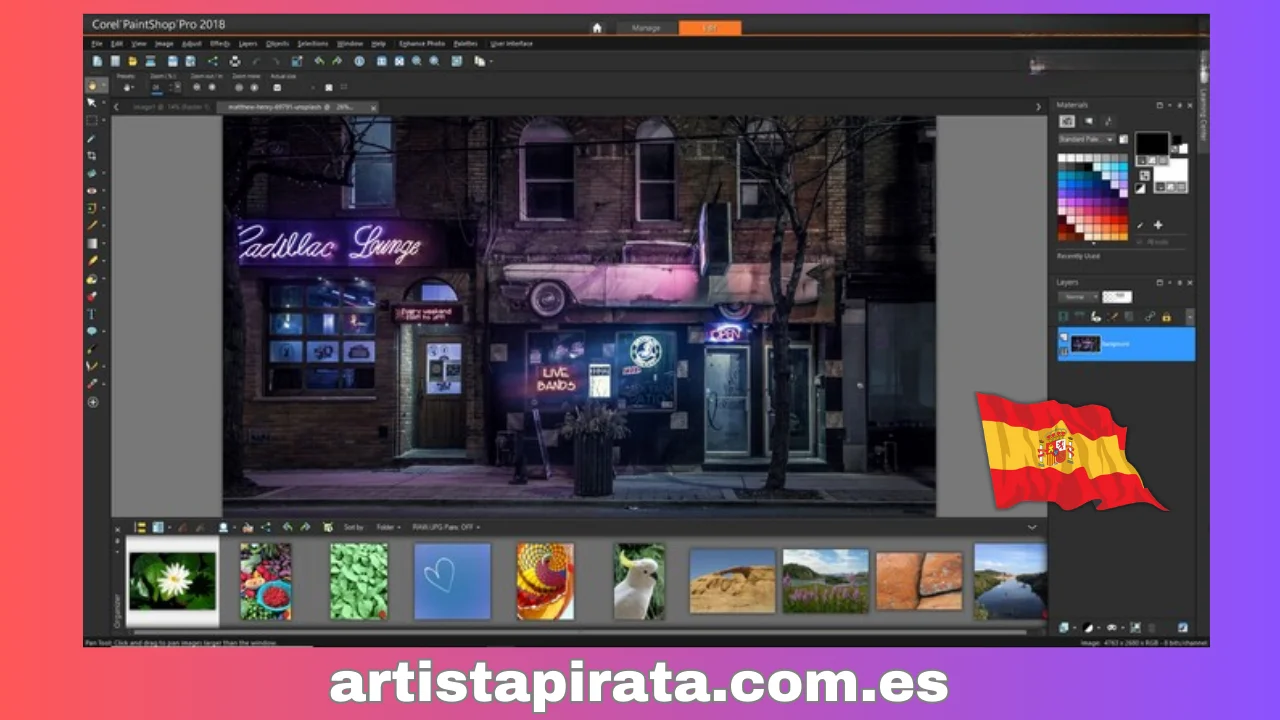Click the Zoom percent input field
This screenshot has height=720, width=1280.
point(157,87)
